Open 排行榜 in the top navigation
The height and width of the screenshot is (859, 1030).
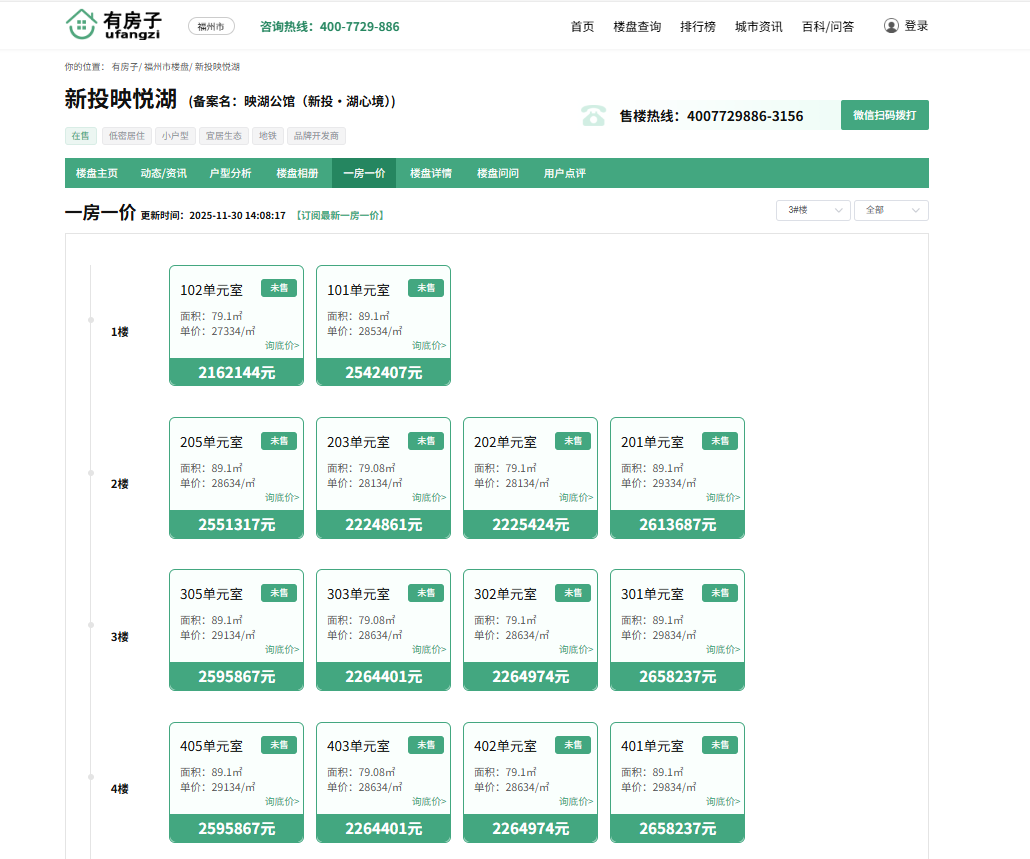point(697,27)
